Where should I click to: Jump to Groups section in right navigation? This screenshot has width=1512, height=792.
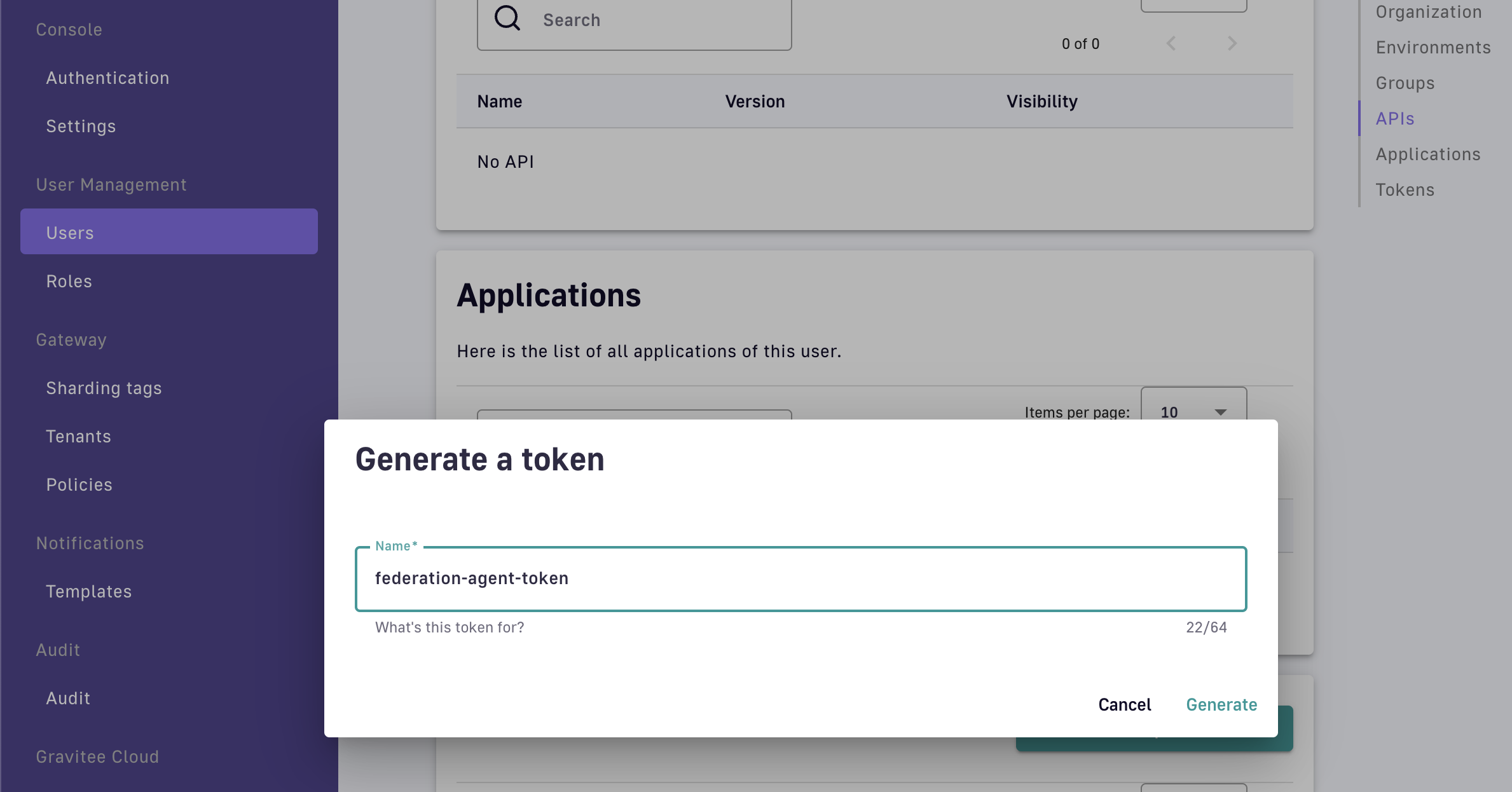(x=1405, y=83)
